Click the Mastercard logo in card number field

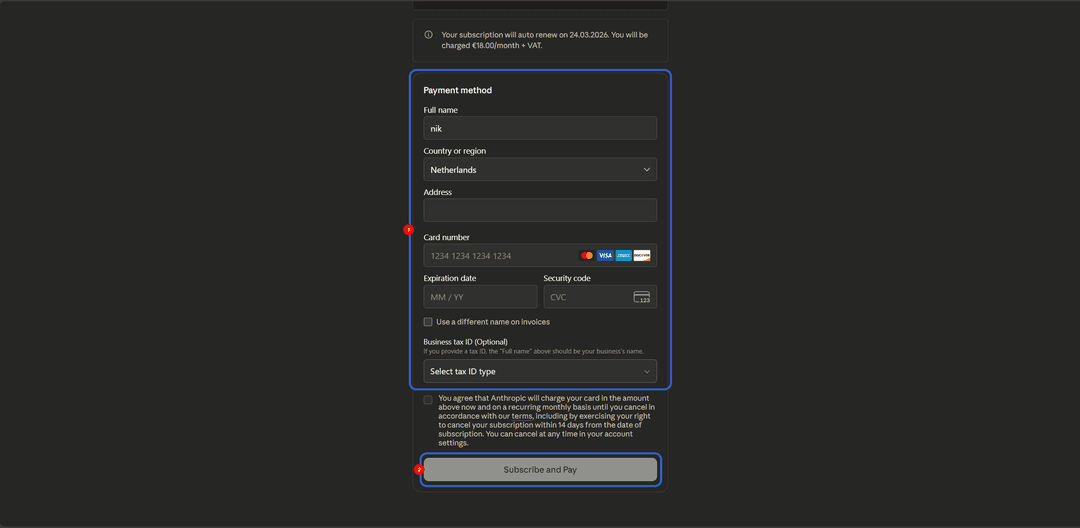pos(587,255)
